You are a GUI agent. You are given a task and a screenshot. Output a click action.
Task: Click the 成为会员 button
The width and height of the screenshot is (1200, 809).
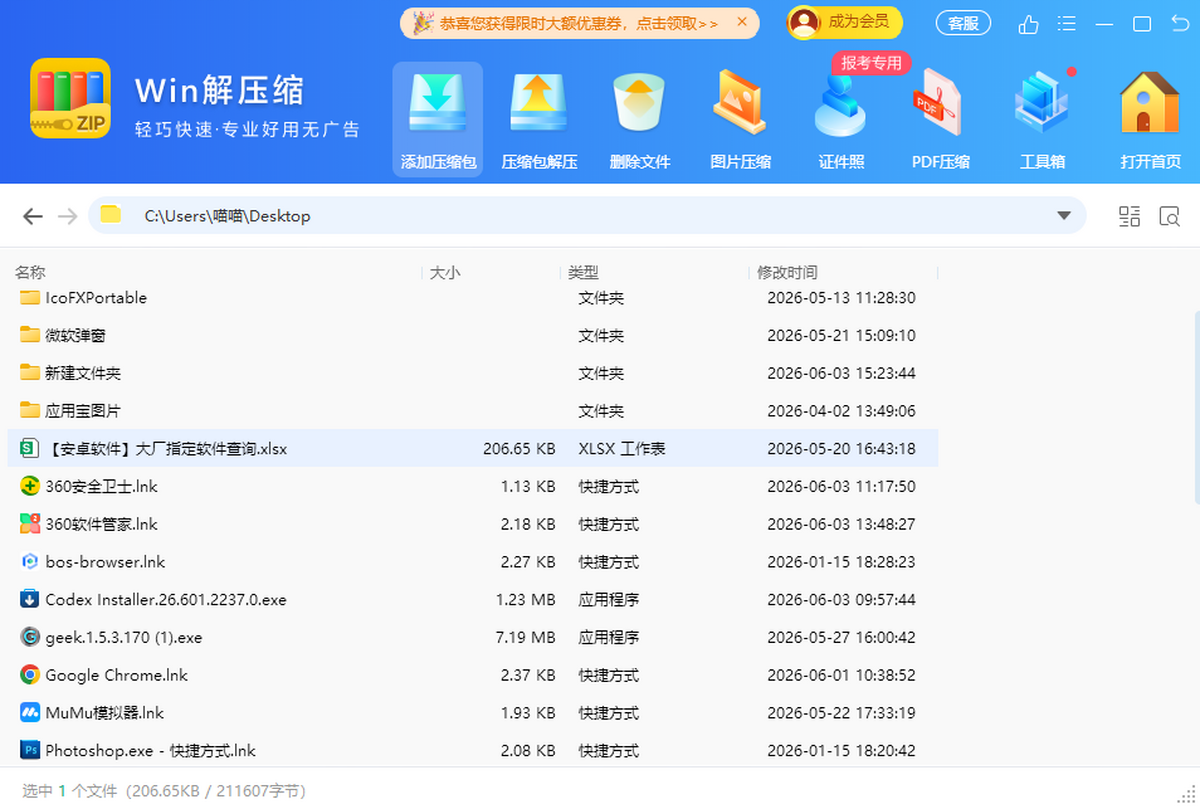coord(844,22)
